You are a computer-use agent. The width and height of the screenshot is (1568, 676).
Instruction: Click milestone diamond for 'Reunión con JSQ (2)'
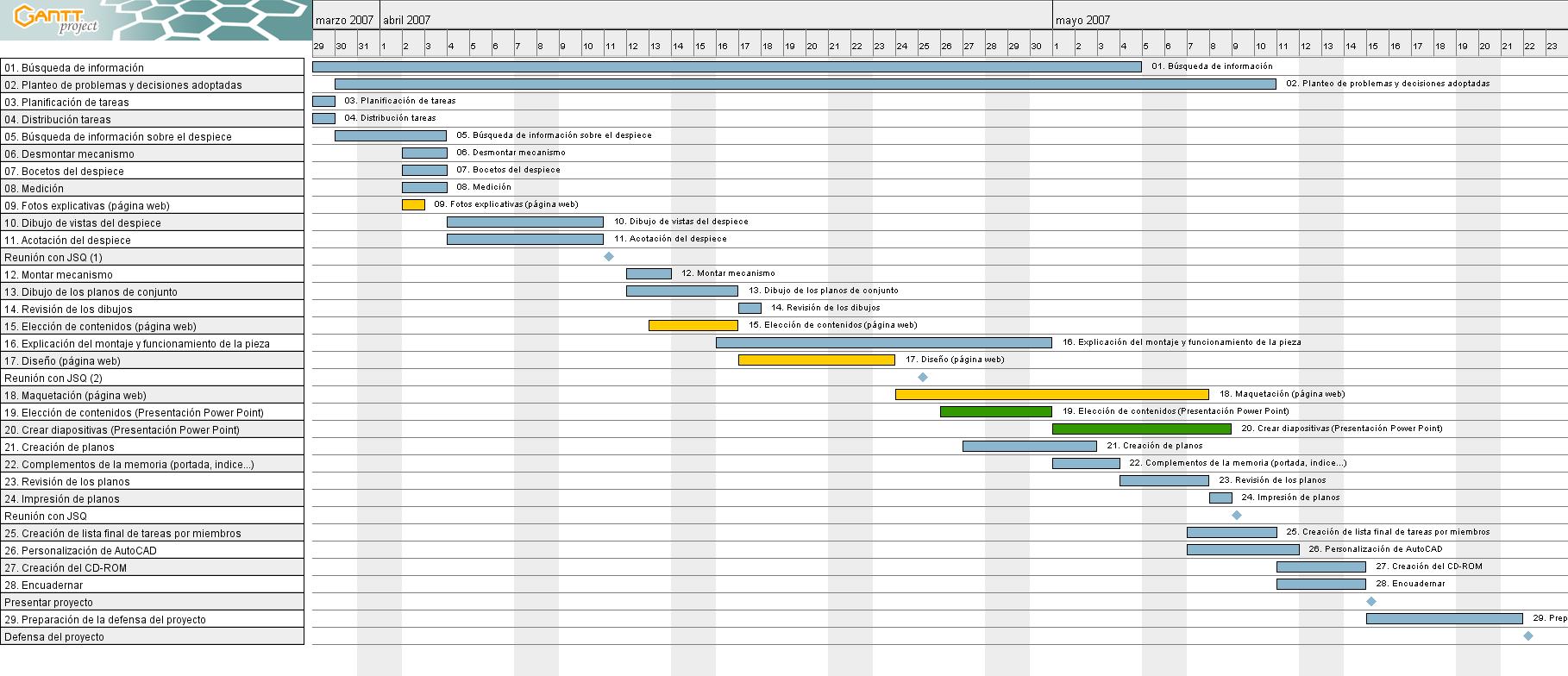pos(923,377)
